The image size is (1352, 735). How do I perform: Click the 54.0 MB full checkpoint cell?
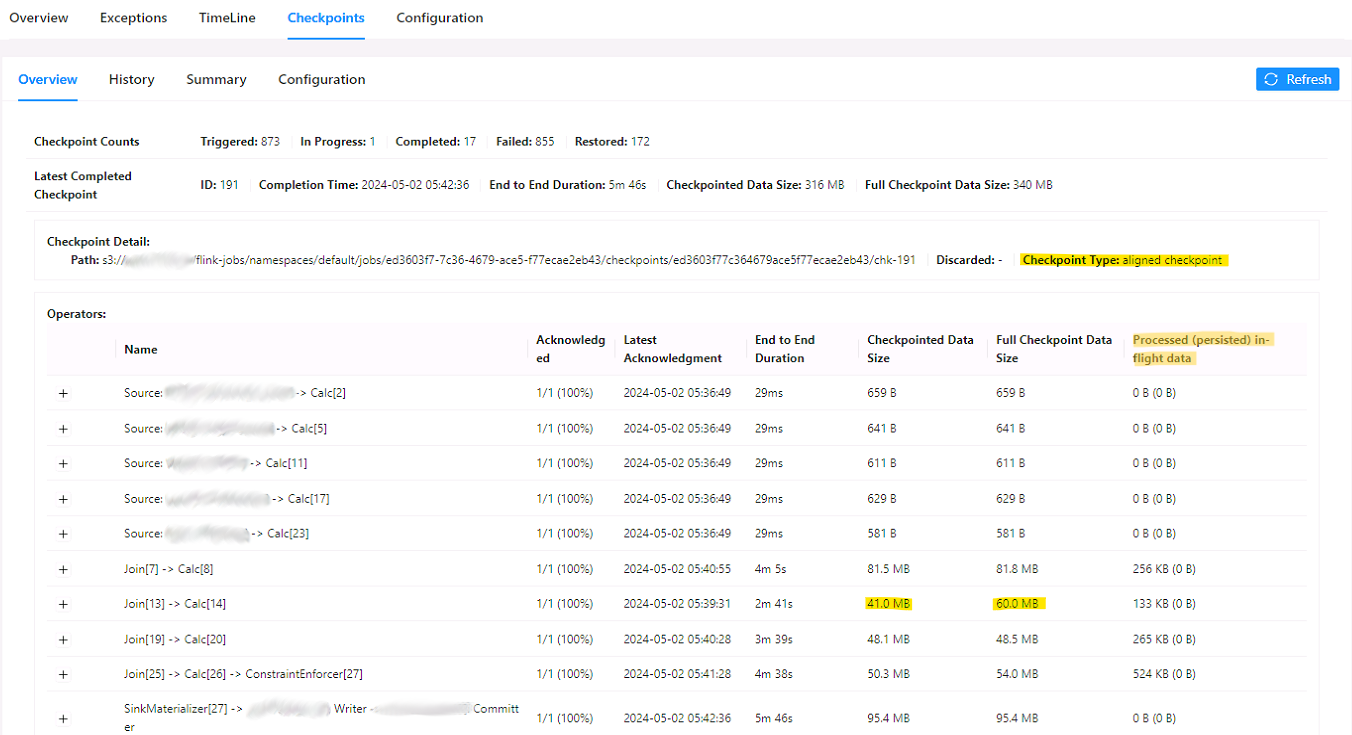tap(1017, 674)
